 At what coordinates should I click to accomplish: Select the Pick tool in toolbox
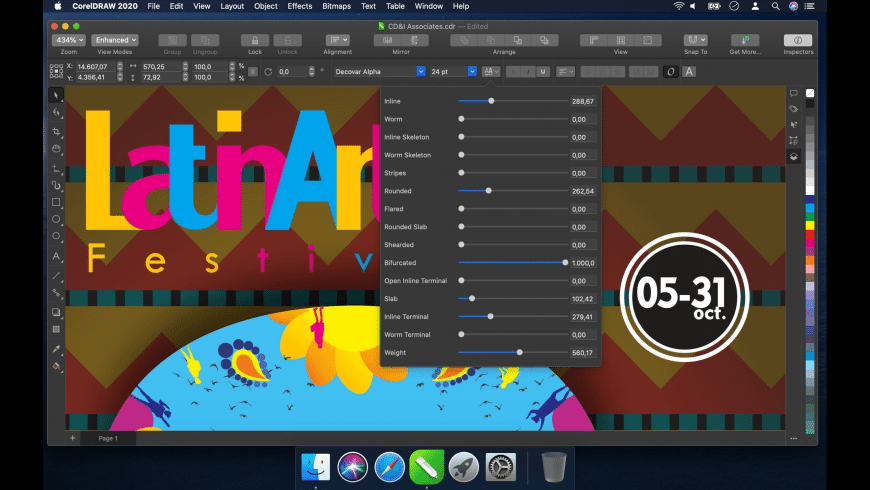pyautogui.click(x=57, y=95)
